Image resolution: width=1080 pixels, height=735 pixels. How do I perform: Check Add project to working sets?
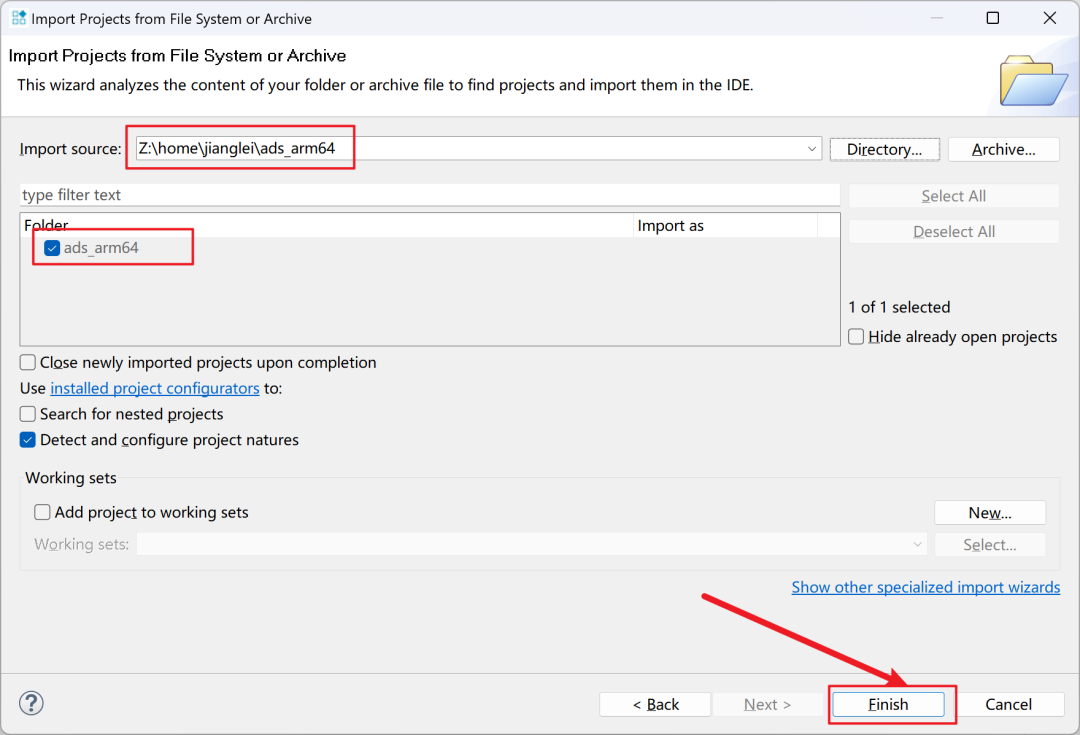[42, 512]
